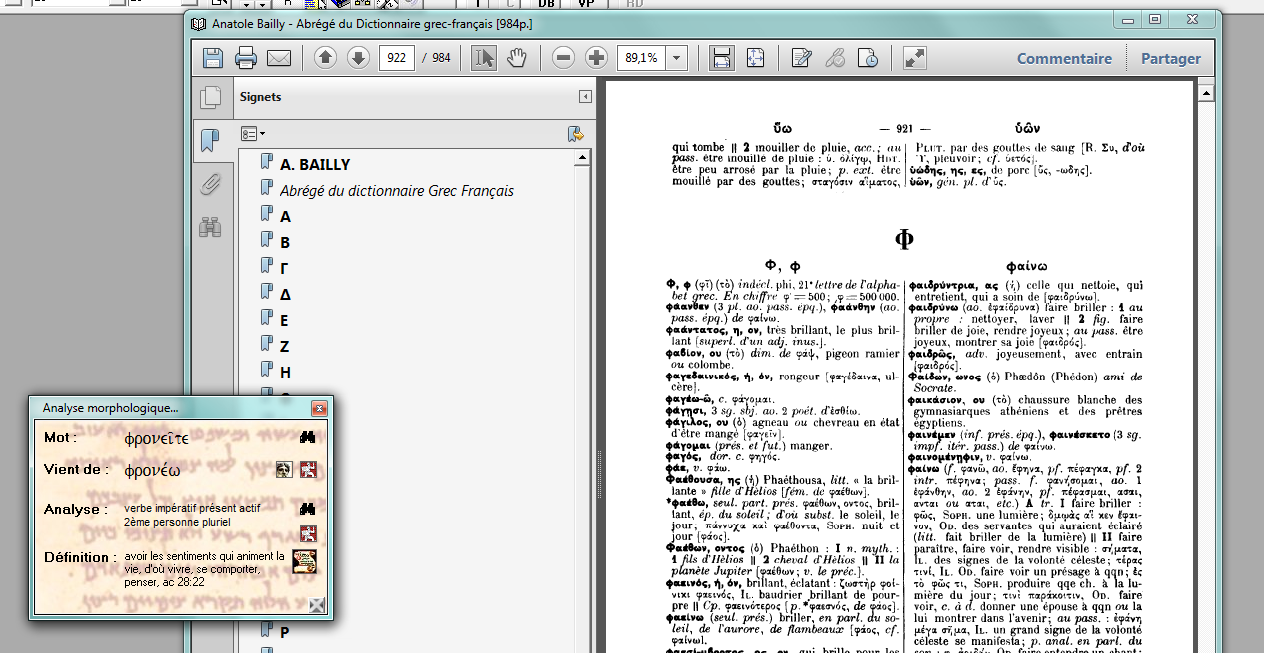
Task: Go to the previous page with up arrow
Action: (x=325, y=58)
